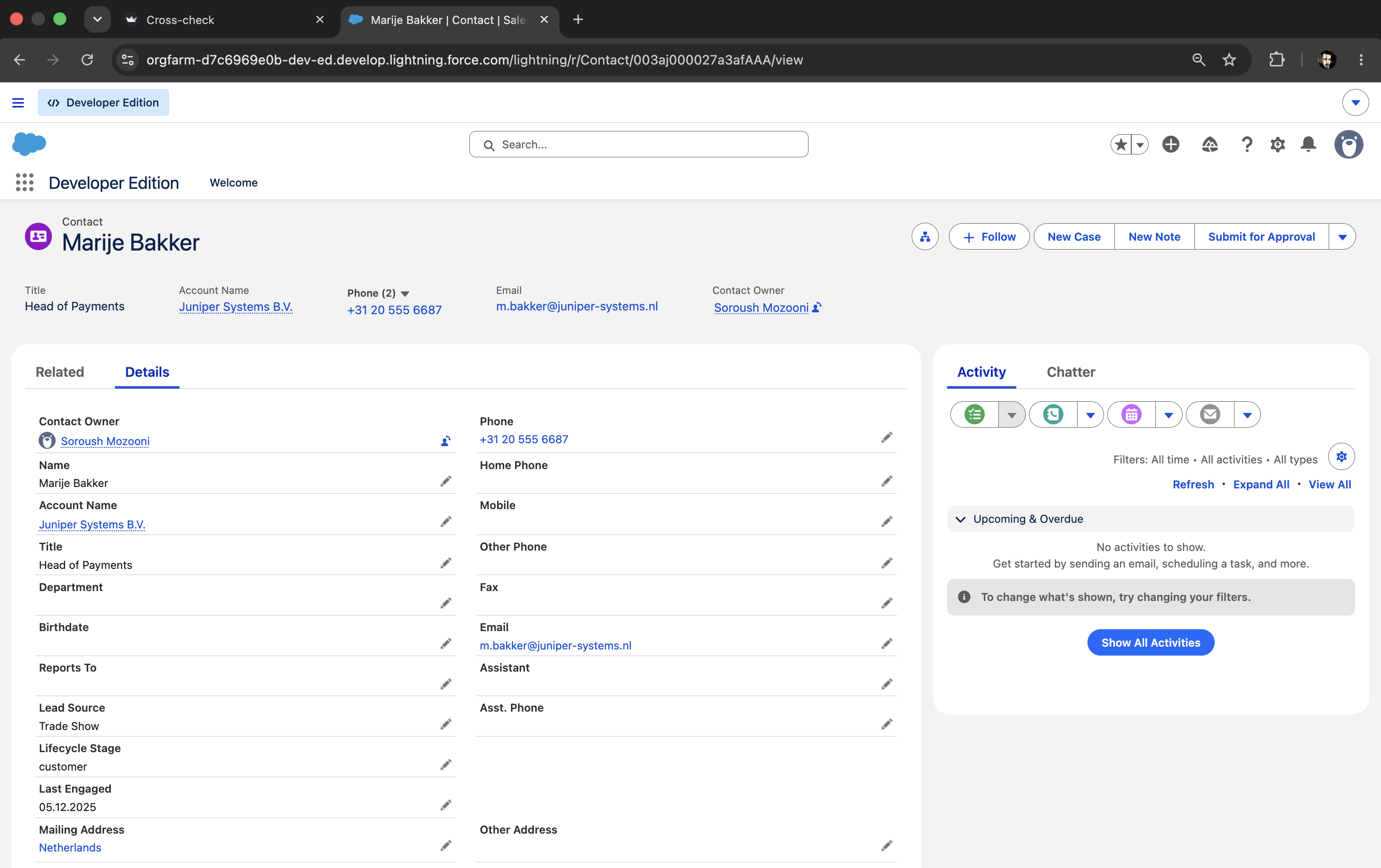Image resolution: width=1381 pixels, height=868 pixels.
Task: Click the New Note button
Action: 1154,237
